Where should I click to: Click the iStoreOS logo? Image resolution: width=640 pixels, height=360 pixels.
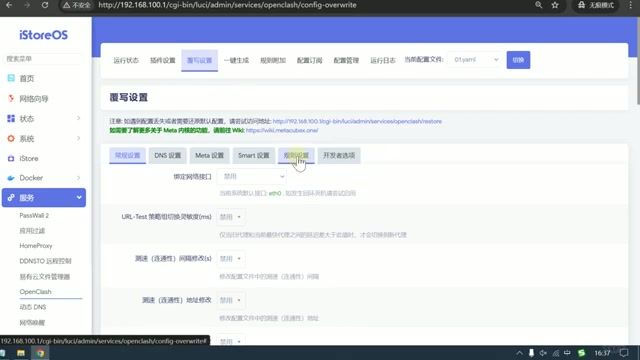[x=43, y=35]
